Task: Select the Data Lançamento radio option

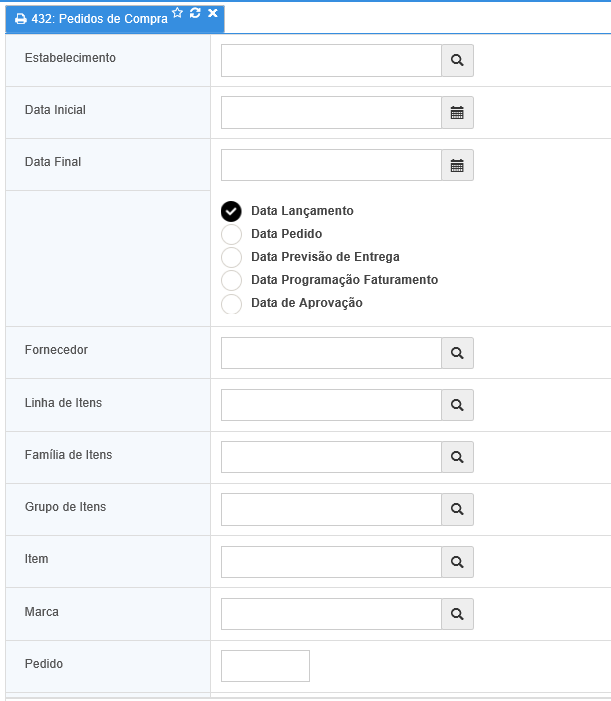Action: [232, 211]
